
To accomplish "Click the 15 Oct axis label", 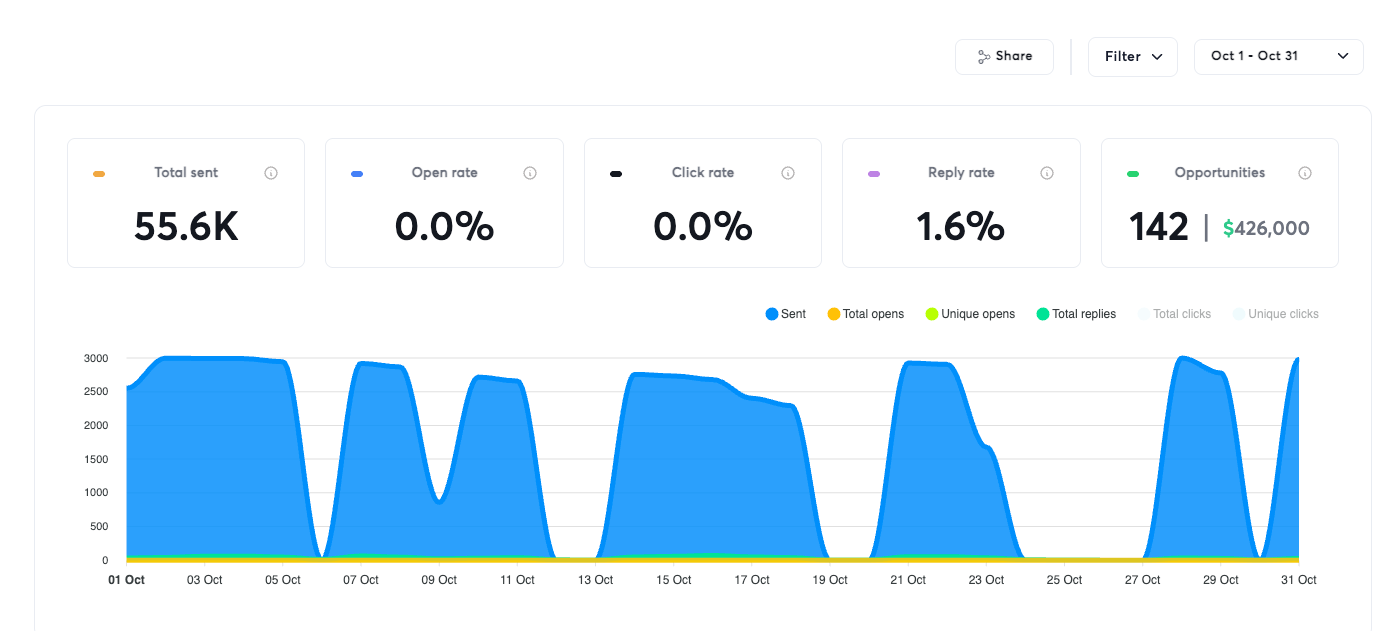I will click(674, 580).
